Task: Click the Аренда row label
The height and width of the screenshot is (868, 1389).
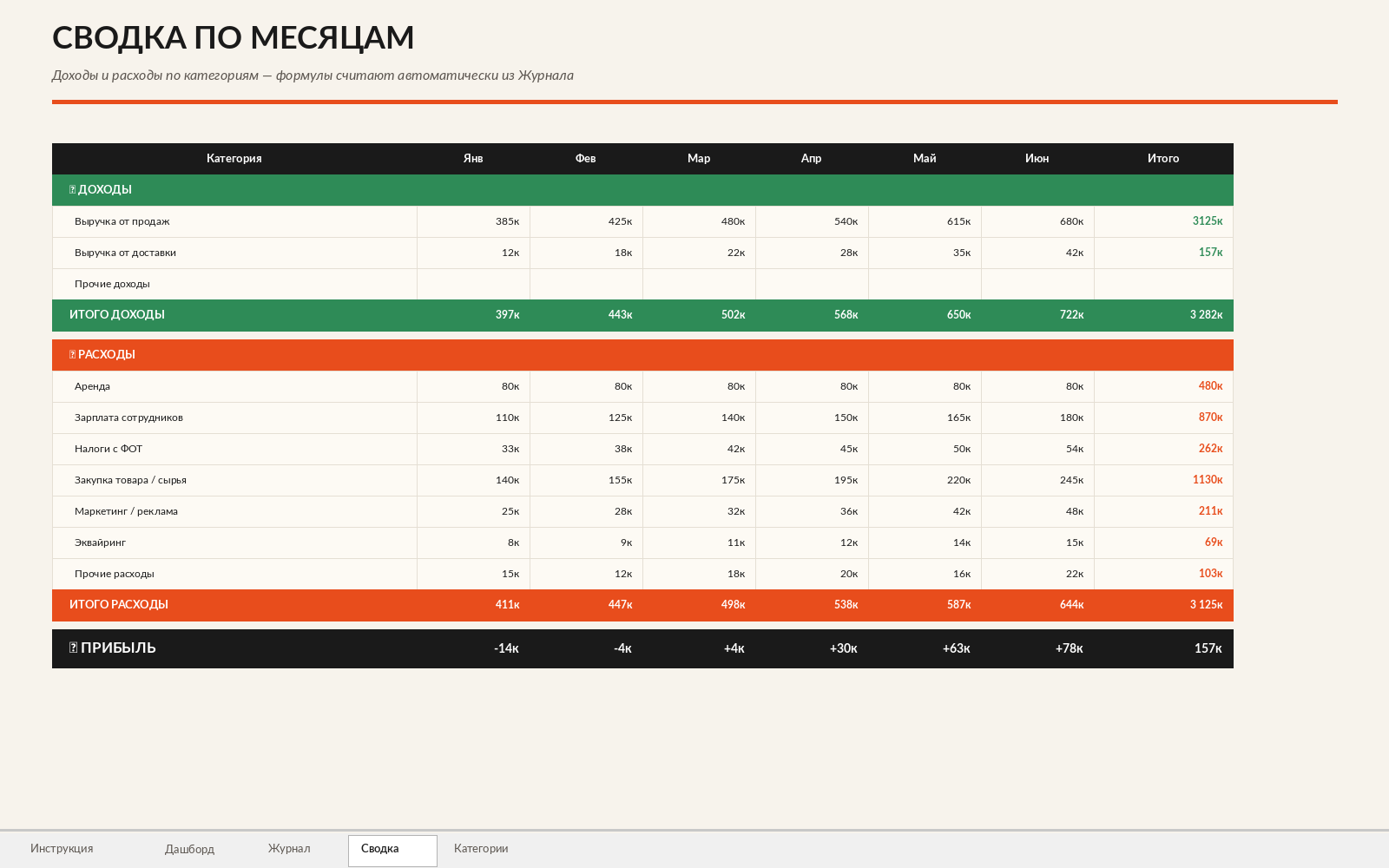Action: (92, 386)
